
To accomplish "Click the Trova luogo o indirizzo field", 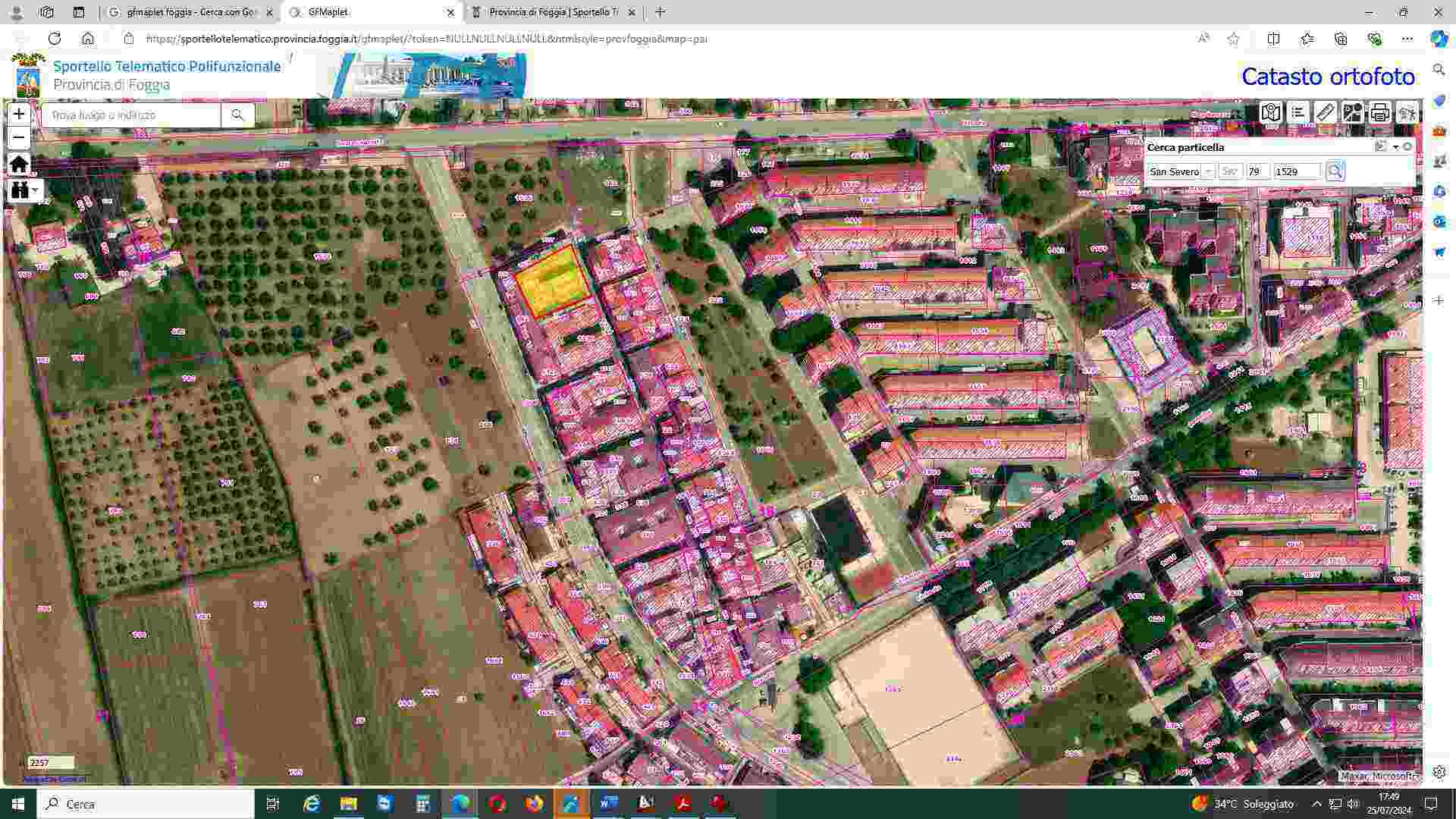I will (x=131, y=115).
